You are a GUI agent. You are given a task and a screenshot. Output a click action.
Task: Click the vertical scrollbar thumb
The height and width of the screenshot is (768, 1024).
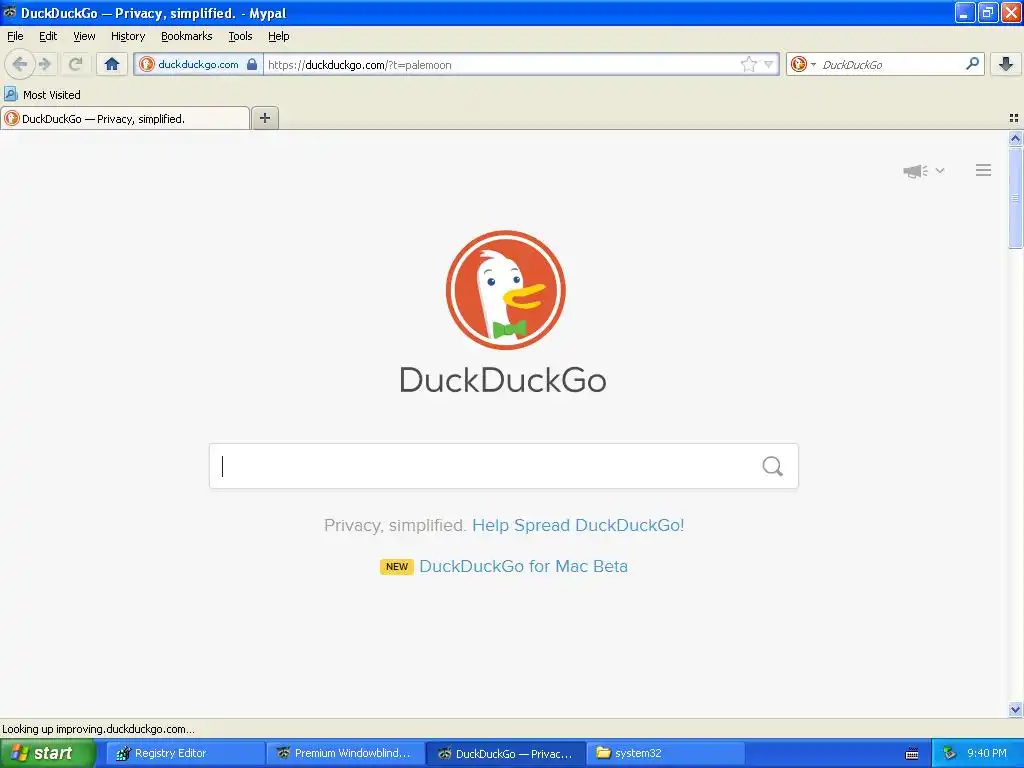1015,198
